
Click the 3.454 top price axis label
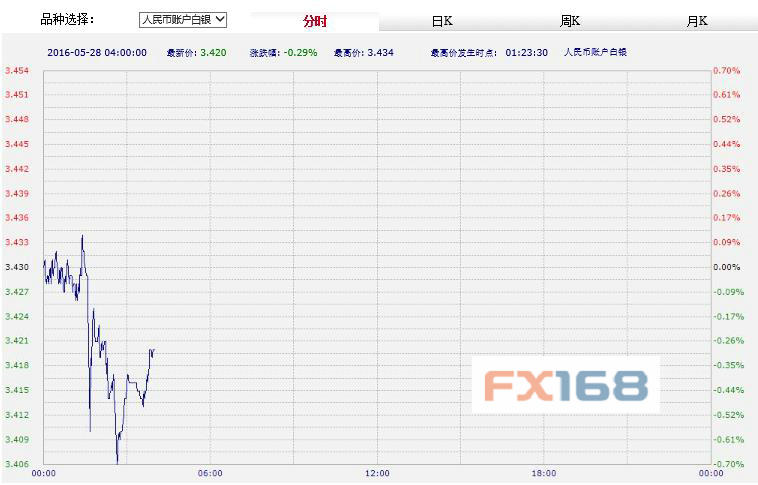(x=17, y=71)
